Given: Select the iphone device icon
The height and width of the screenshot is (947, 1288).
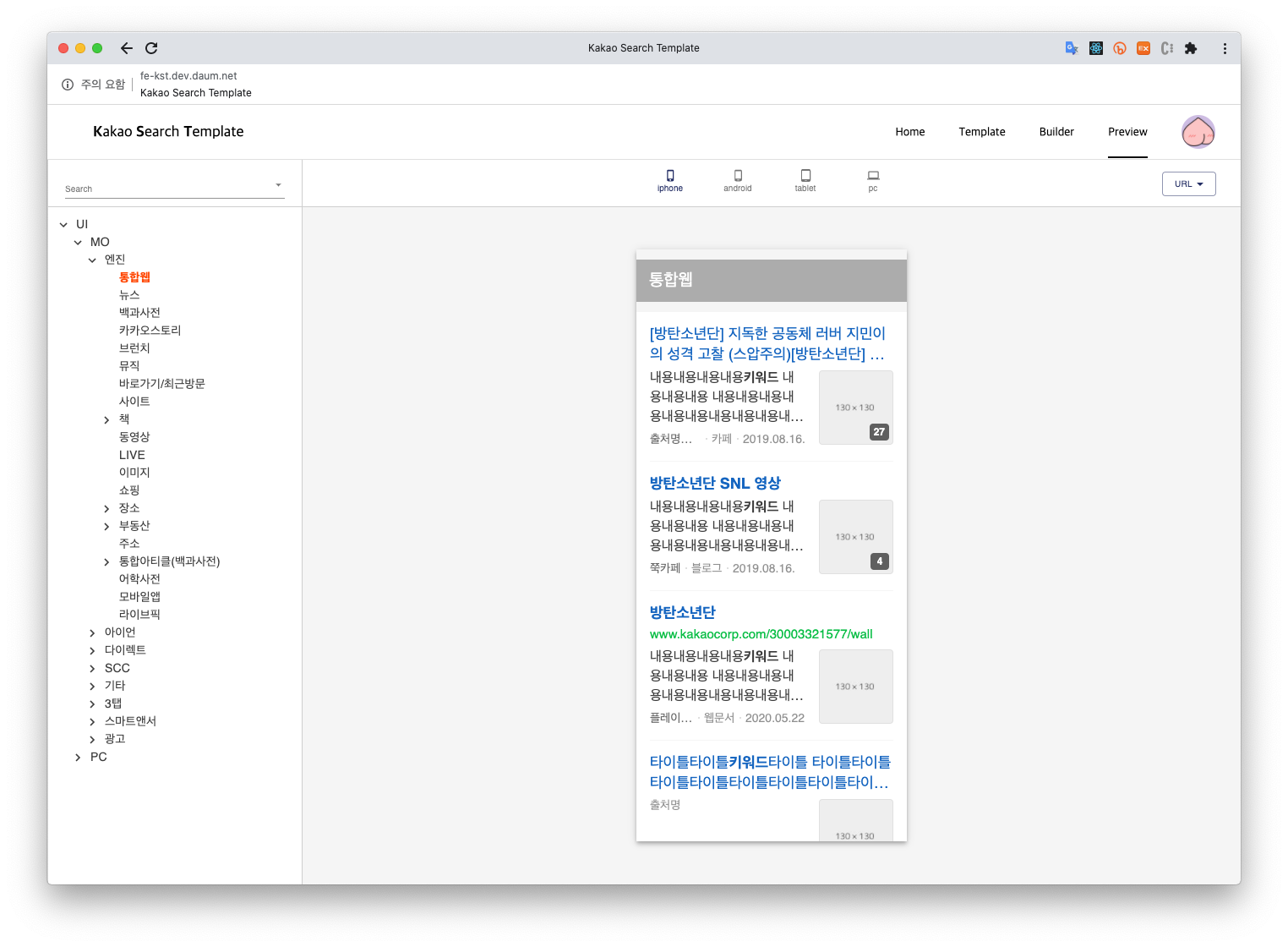Looking at the screenshot, I should tap(670, 176).
